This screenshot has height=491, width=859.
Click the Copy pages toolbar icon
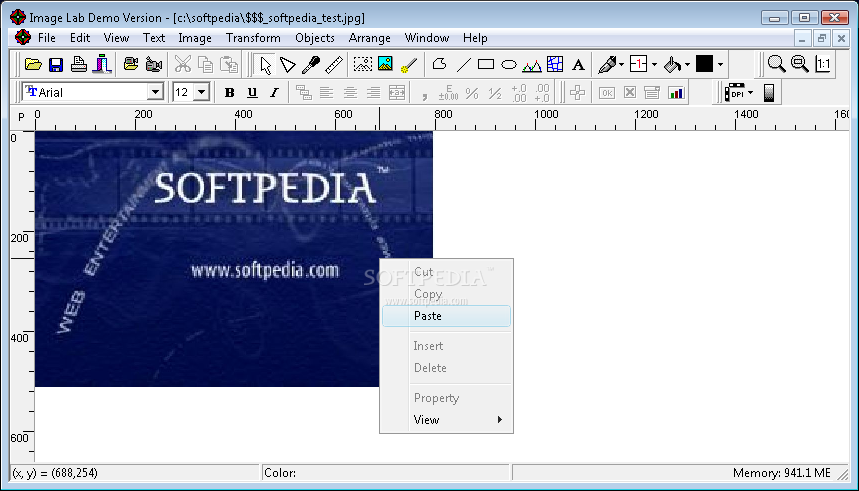click(x=205, y=65)
